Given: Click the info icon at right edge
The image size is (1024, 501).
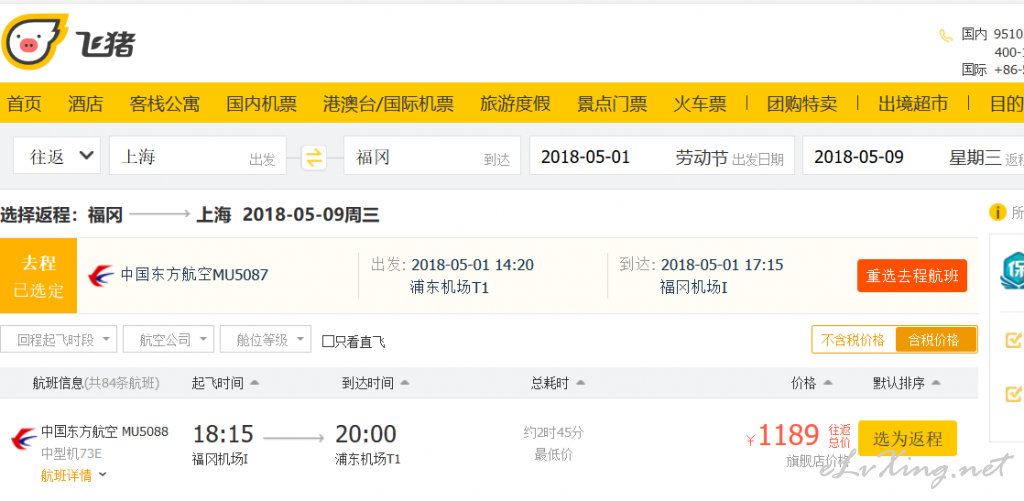Looking at the screenshot, I should [997, 212].
